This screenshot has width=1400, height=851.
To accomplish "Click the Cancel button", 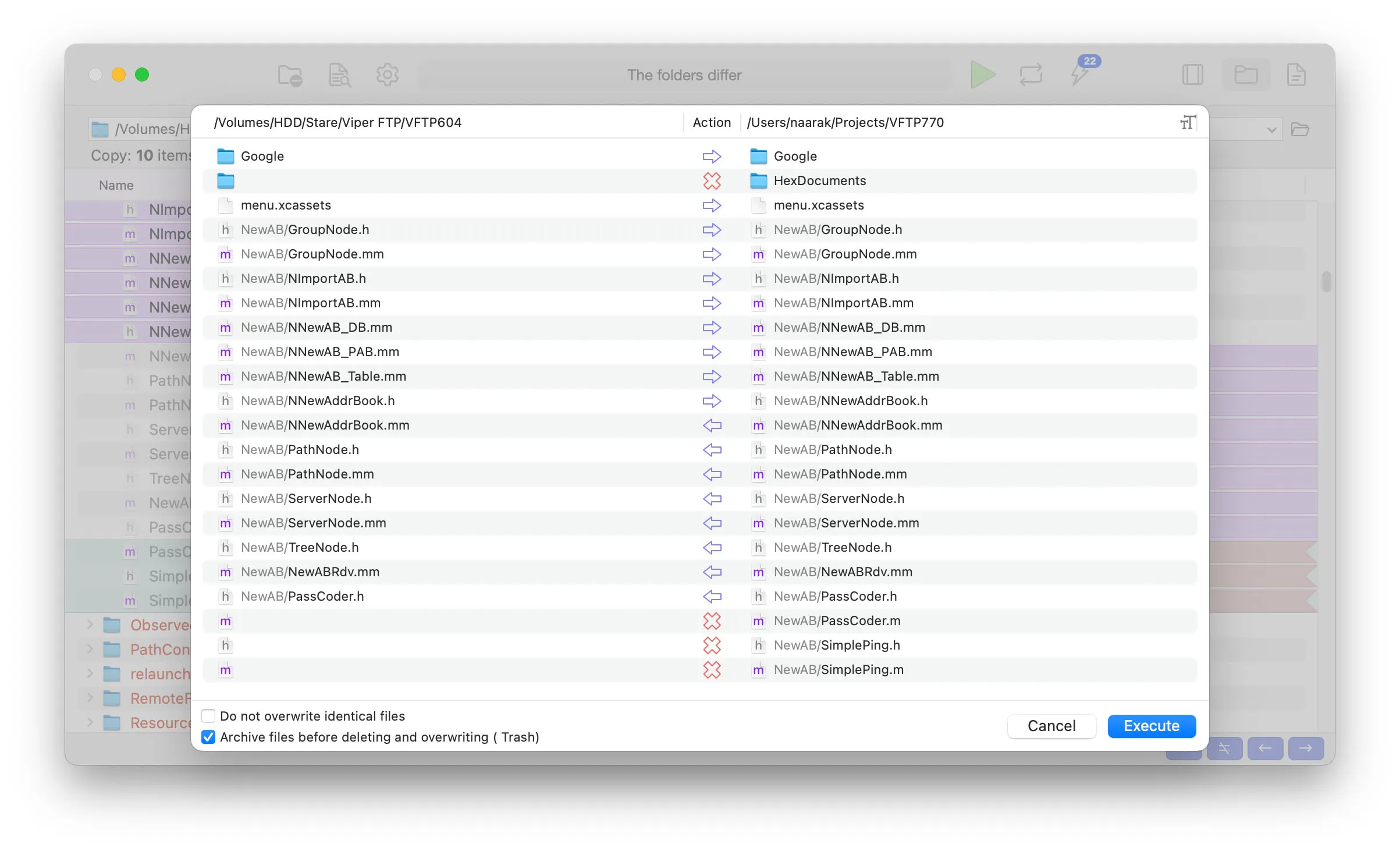I will pyautogui.click(x=1051, y=726).
